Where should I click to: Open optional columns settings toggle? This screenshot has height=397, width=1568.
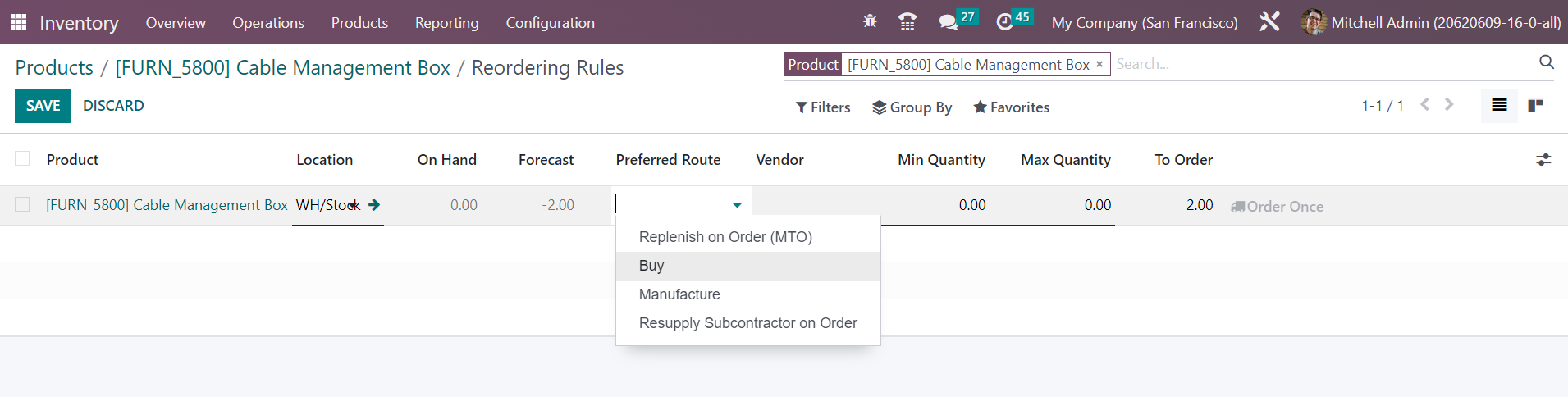pyautogui.click(x=1543, y=160)
